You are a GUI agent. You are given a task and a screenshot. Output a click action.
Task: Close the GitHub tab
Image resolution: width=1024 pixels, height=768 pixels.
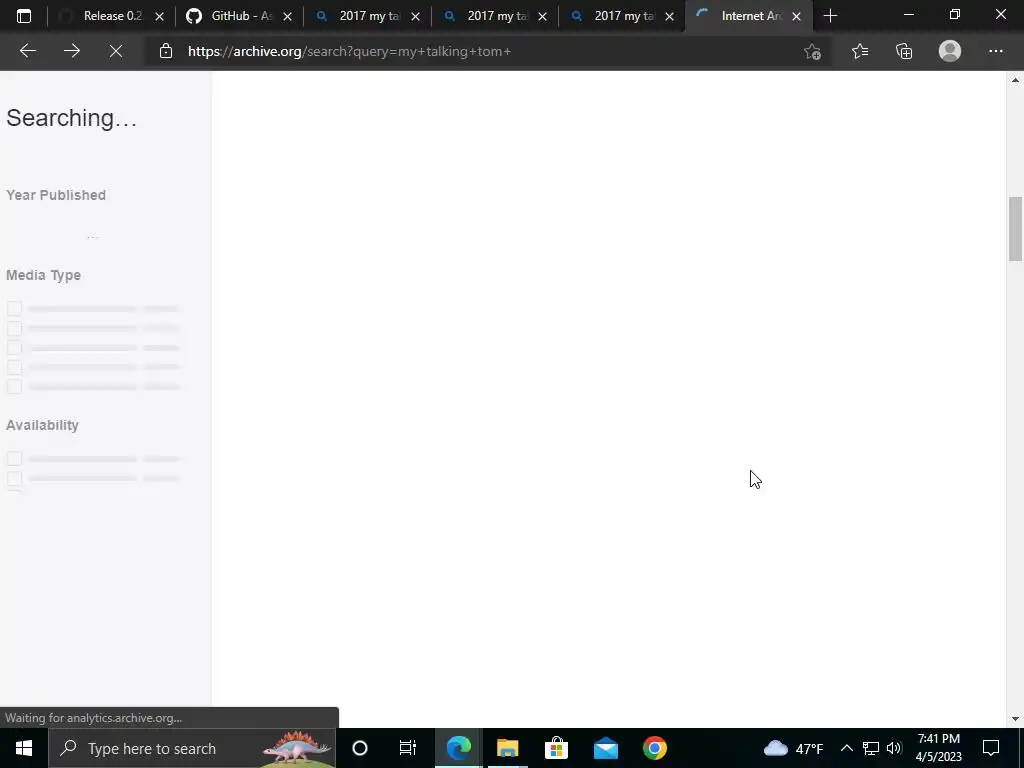pyautogui.click(x=287, y=16)
